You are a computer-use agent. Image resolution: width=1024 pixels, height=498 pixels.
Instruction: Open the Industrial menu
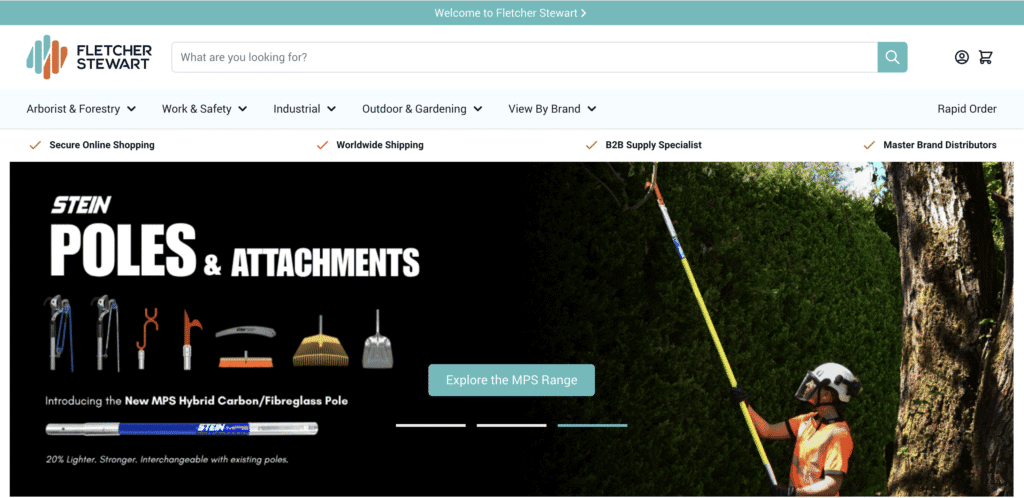pos(304,109)
